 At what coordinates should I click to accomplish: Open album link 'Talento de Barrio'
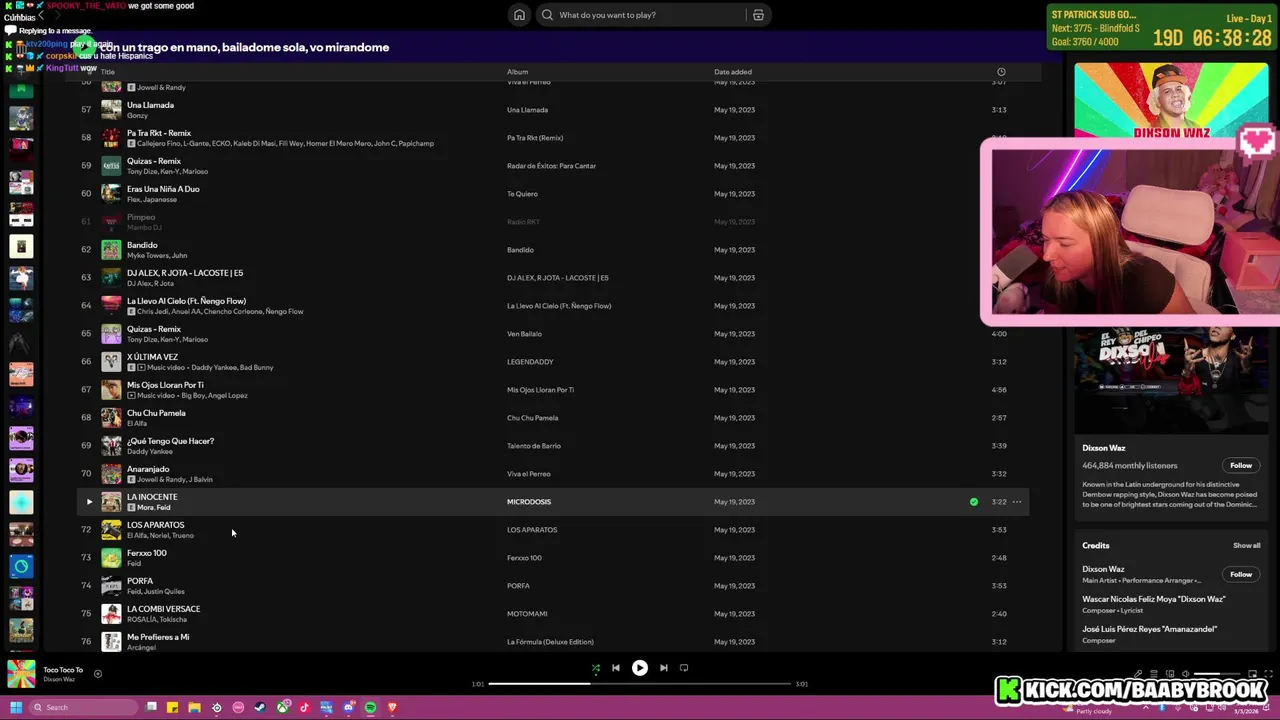point(534,446)
